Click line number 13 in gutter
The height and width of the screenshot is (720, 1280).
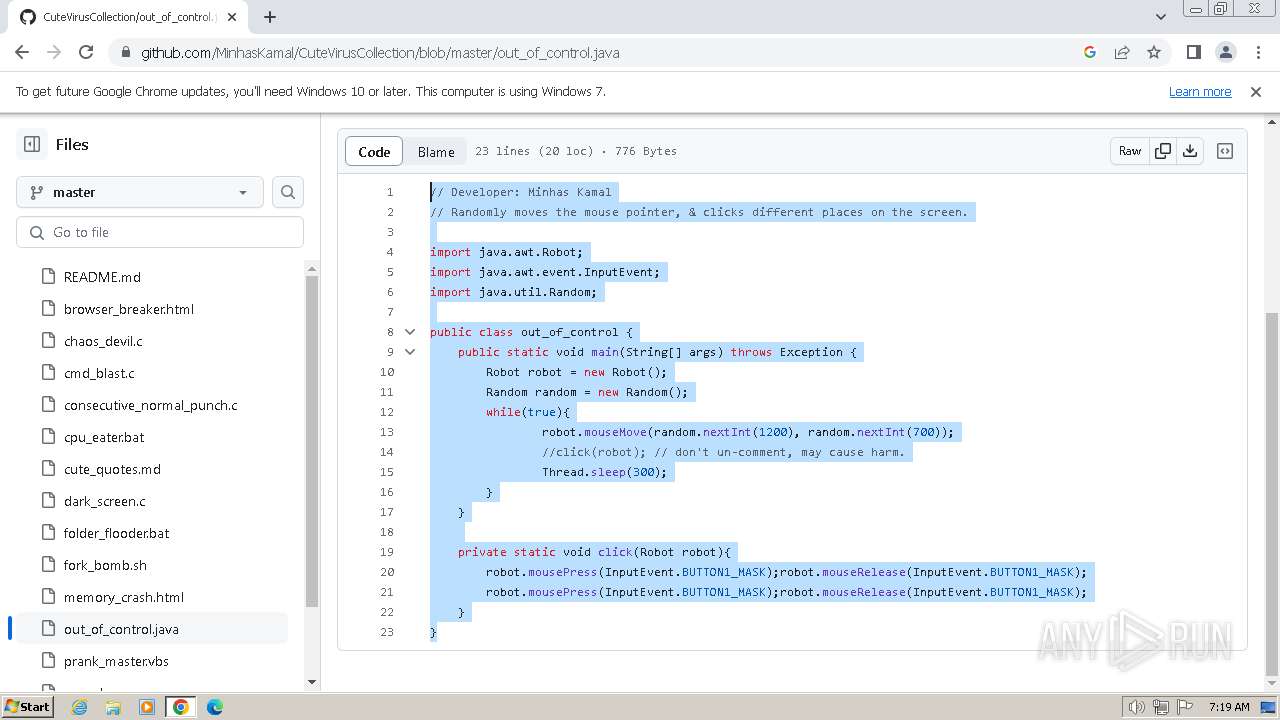coord(387,432)
